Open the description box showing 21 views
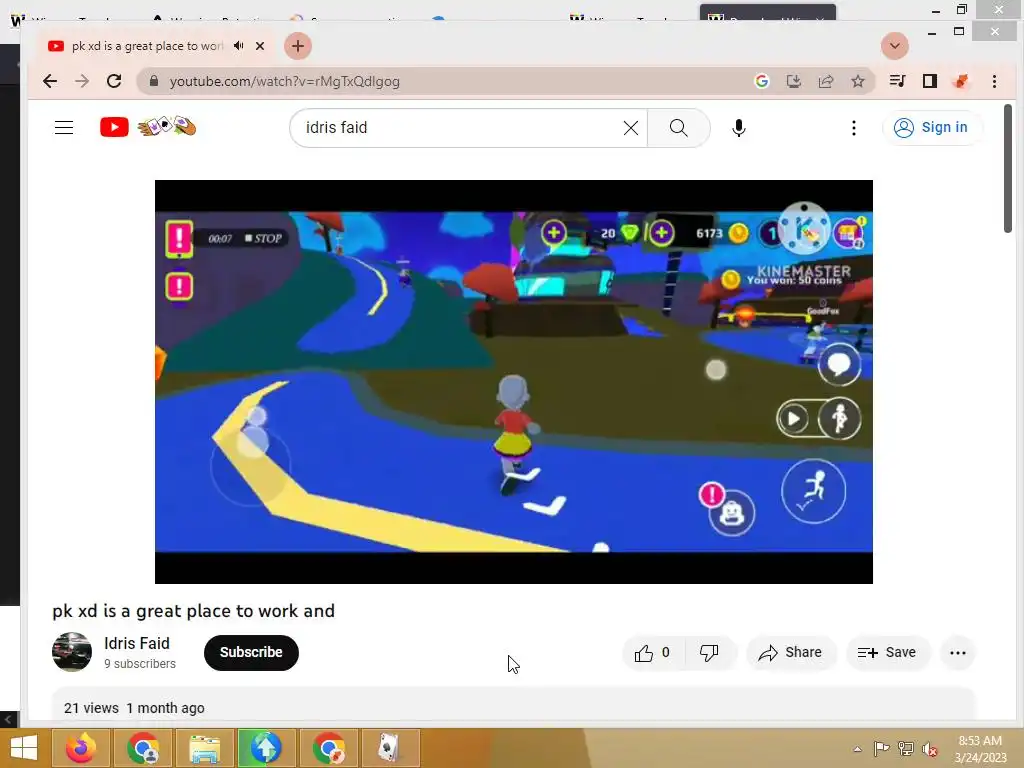 point(513,705)
